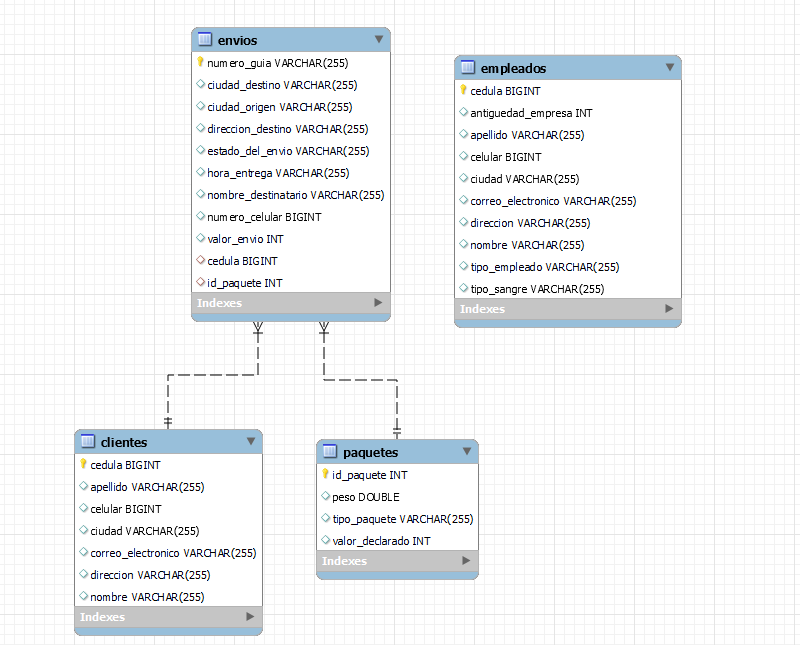800x645 pixels.
Task: Click the key icon next to cedula in clientes
Action: [84, 465]
